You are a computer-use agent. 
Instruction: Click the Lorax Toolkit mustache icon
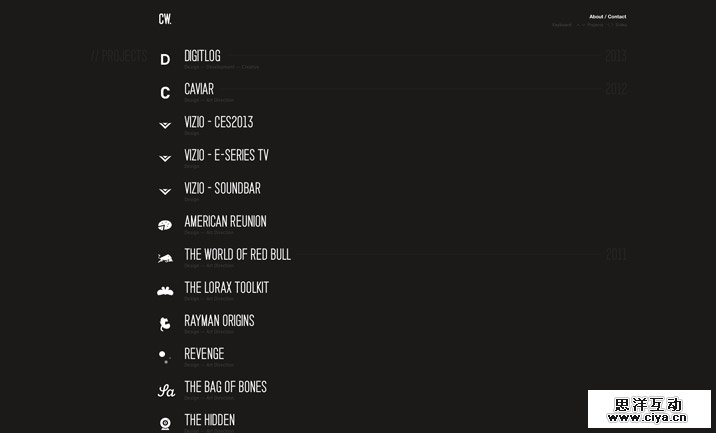click(165, 291)
